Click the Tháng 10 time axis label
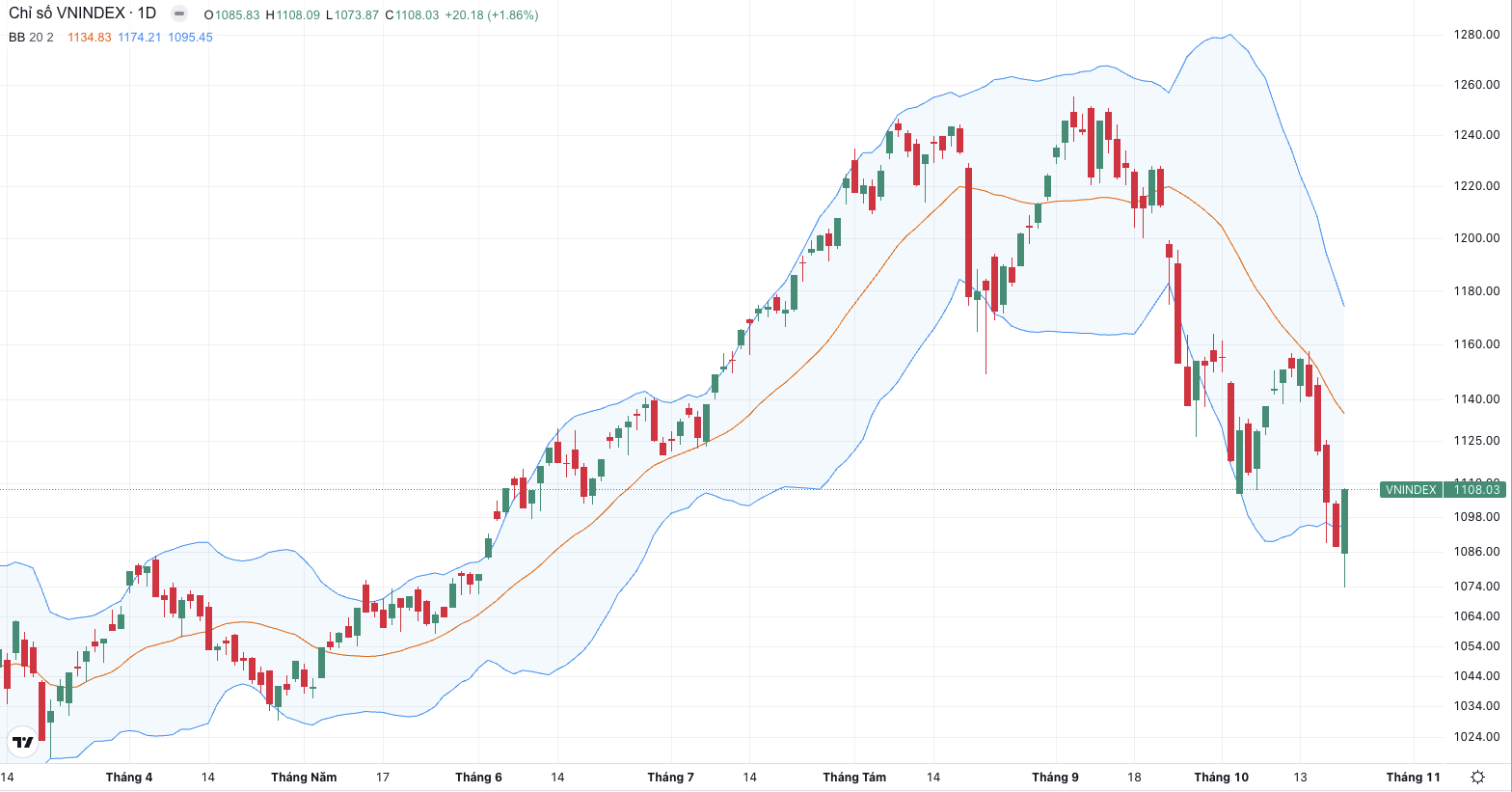This screenshot has width=1512, height=792. point(1221,777)
